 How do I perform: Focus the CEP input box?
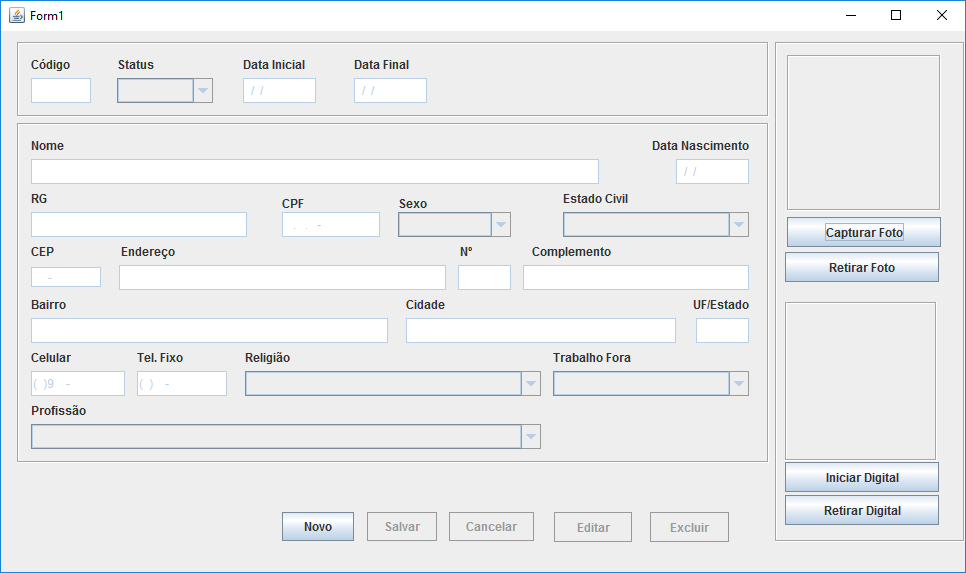click(x=66, y=277)
